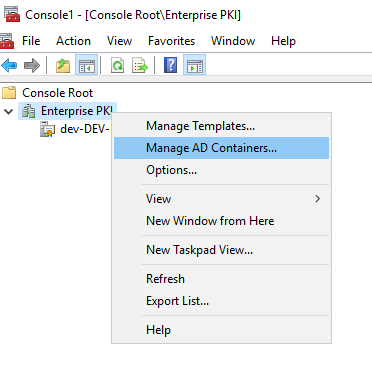Click the Back arrow toolbar icon
This screenshot has height=372, width=372.
9,65
